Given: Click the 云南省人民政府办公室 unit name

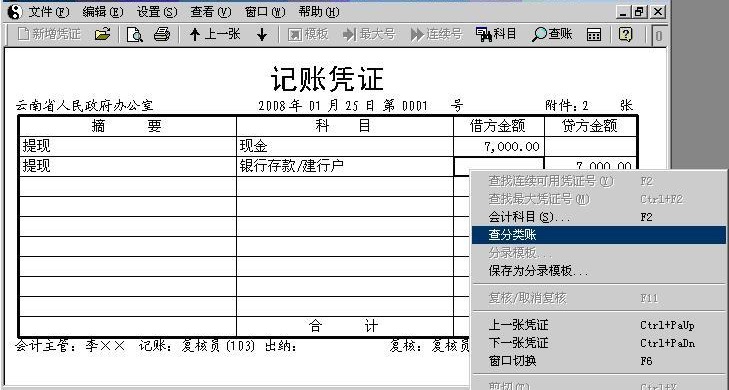Looking at the screenshot, I should point(85,106).
